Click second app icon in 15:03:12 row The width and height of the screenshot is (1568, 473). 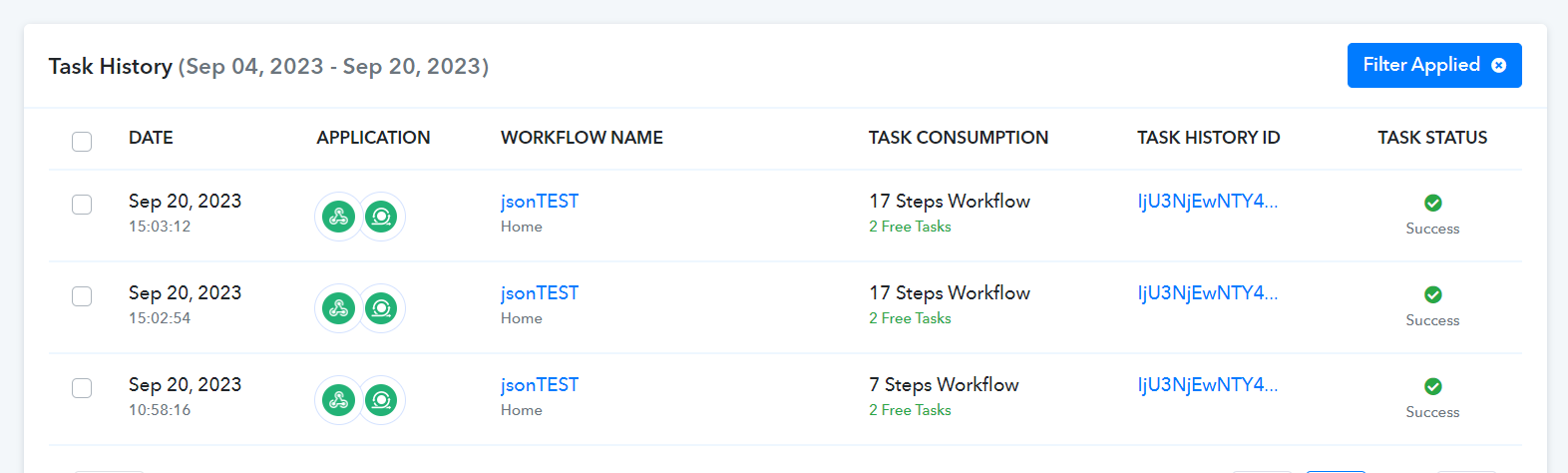pos(381,217)
